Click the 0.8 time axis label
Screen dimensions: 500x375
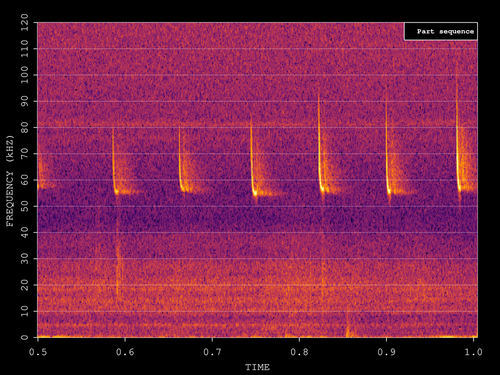click(299, 352)
